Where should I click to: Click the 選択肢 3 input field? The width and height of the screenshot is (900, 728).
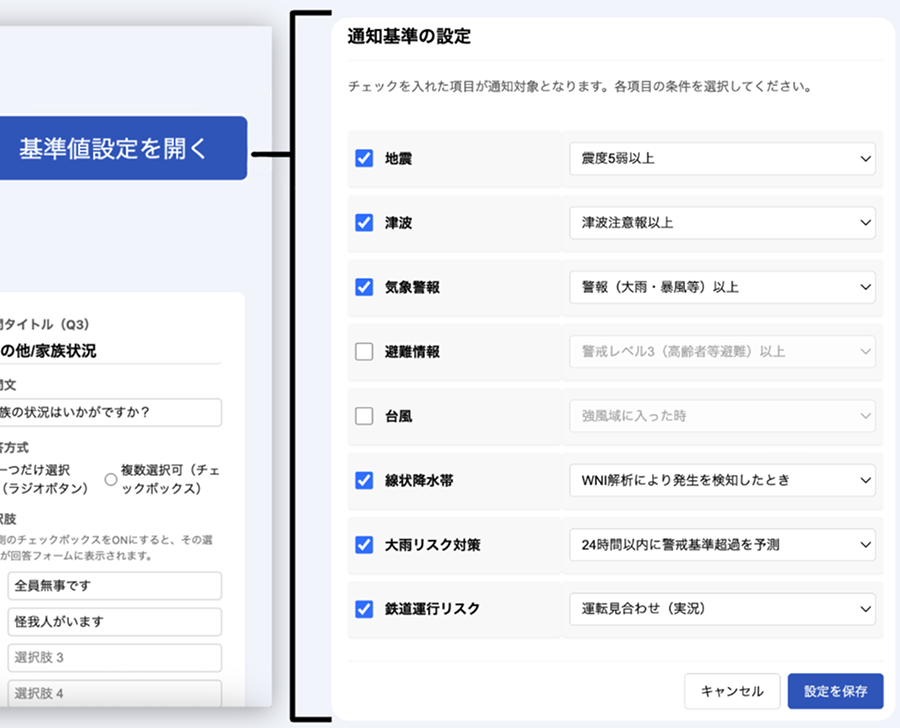tap(115, 658)
